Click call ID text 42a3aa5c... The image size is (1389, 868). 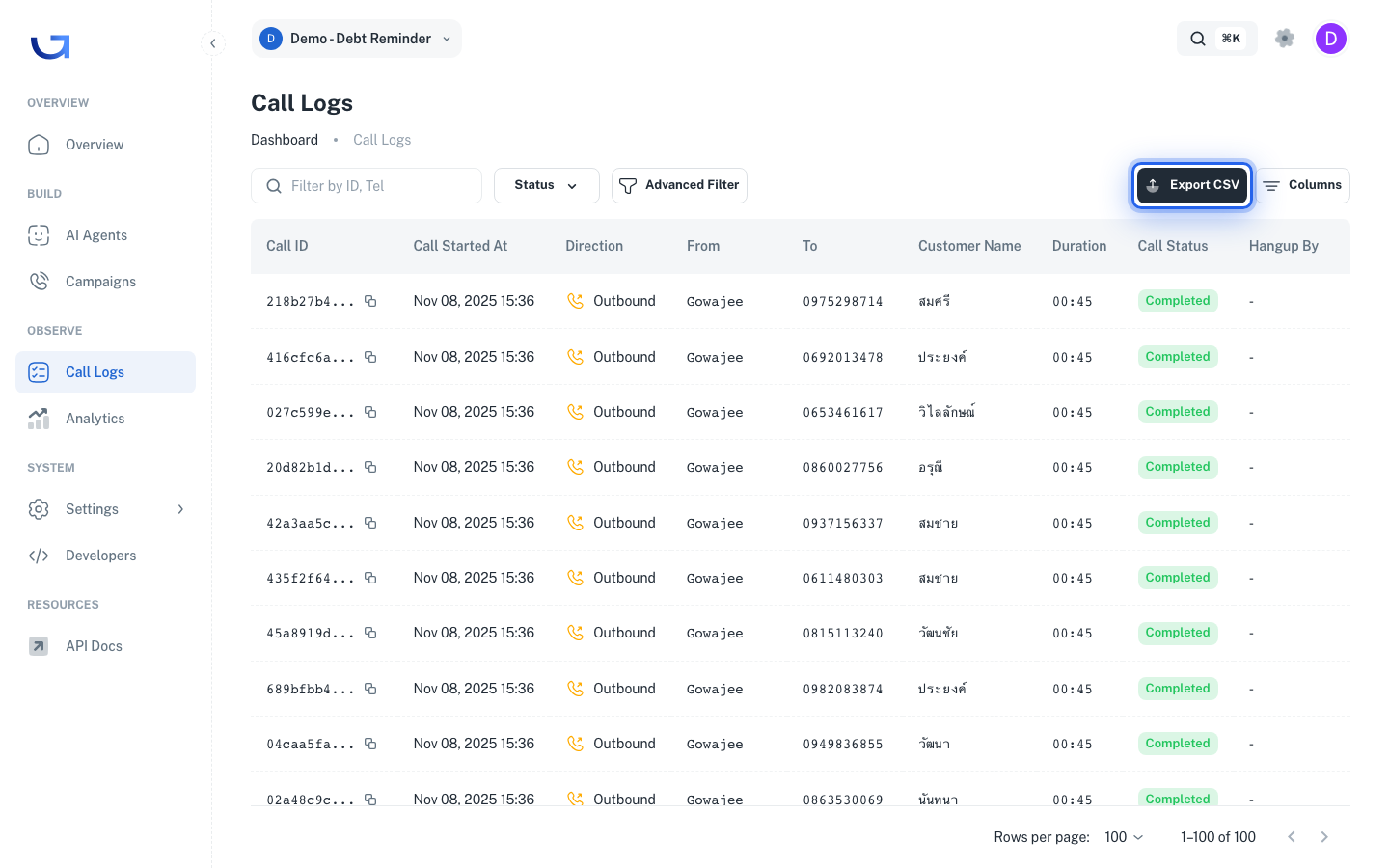(311, 524)
